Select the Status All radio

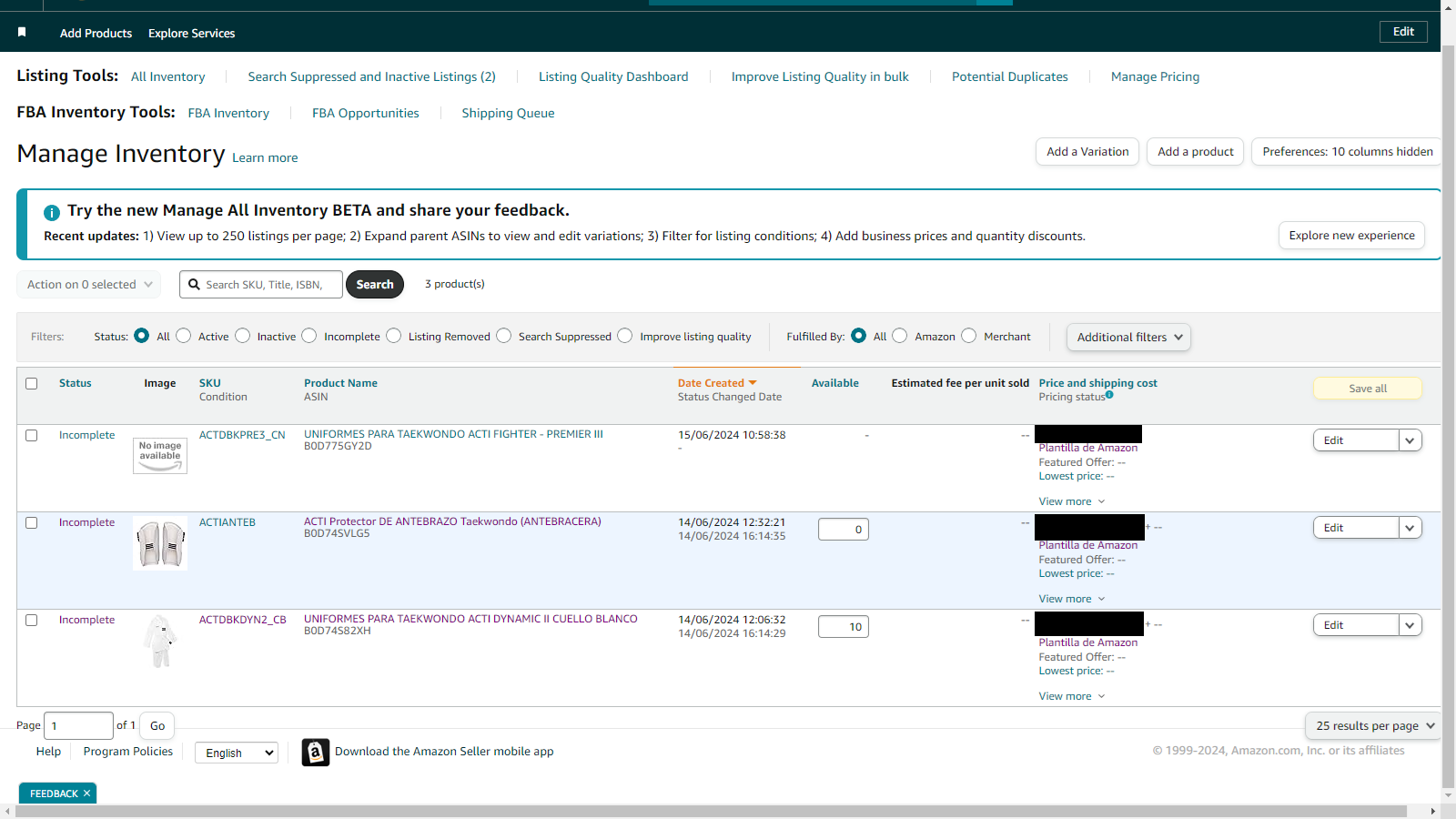pos(142,336)
